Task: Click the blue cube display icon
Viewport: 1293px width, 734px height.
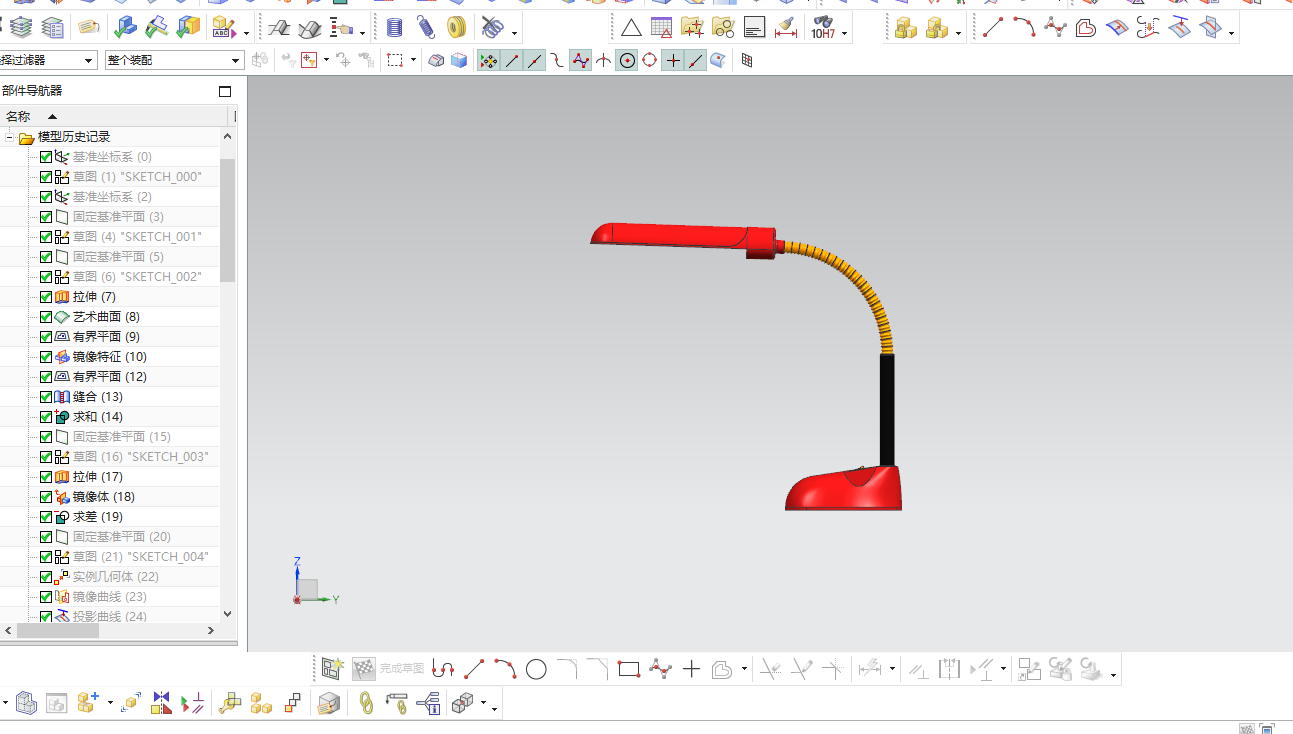Action: coord(459,61)
